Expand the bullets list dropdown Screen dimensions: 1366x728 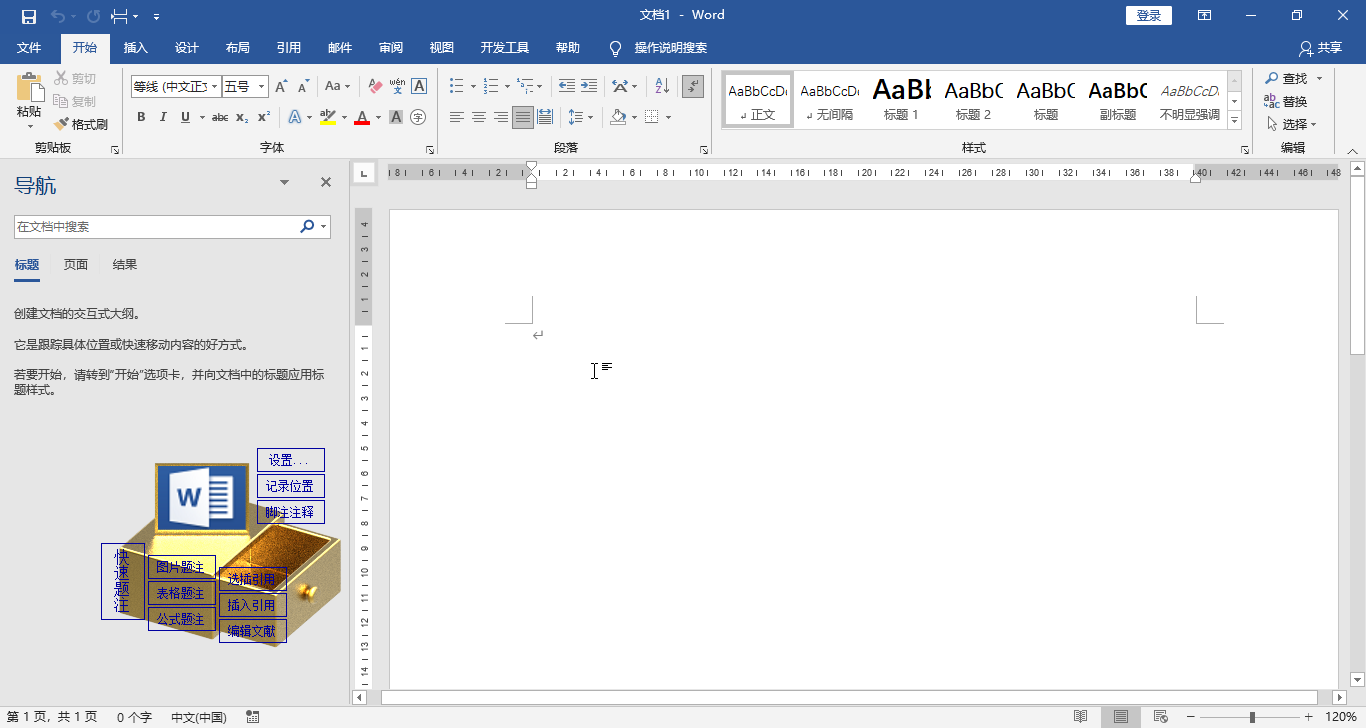(x=472, y=87)
